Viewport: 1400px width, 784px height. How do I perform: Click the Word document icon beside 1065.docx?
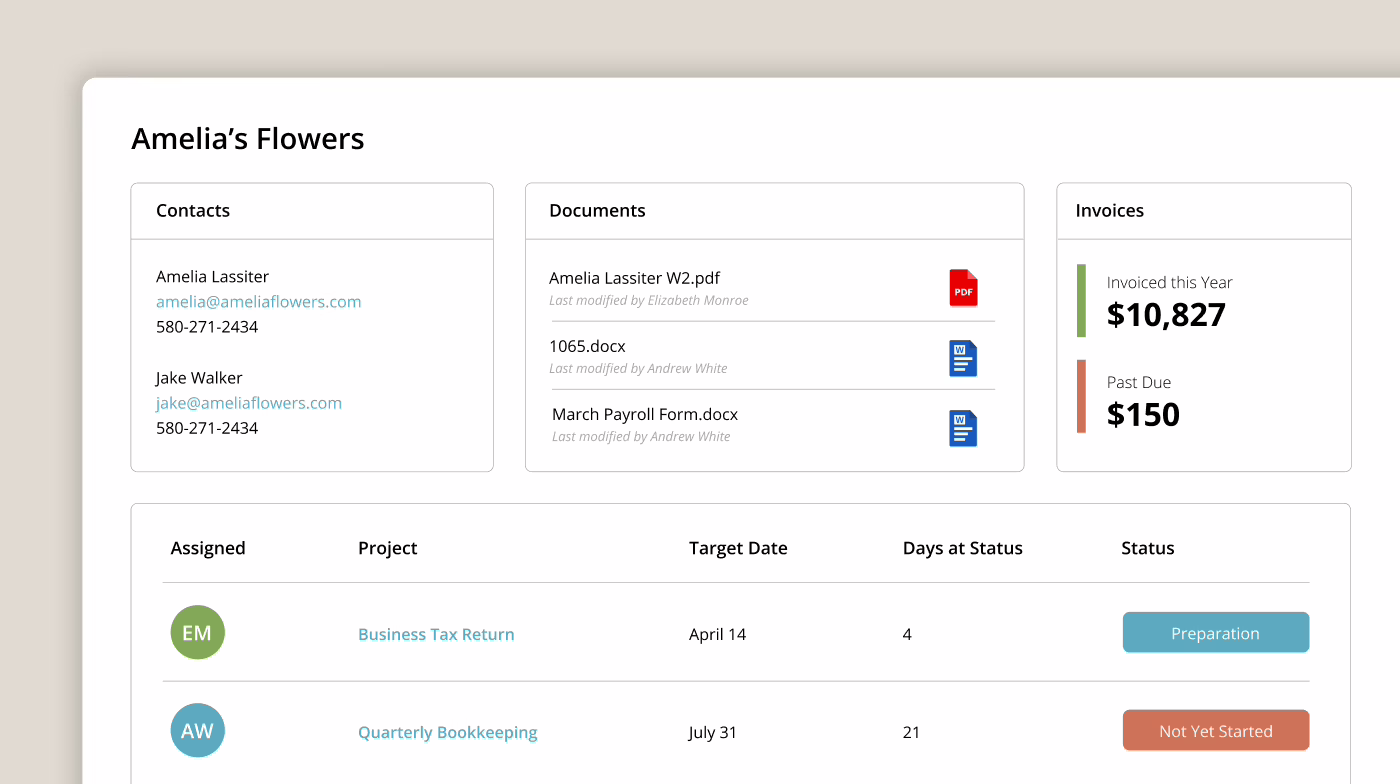coord(962,358)
